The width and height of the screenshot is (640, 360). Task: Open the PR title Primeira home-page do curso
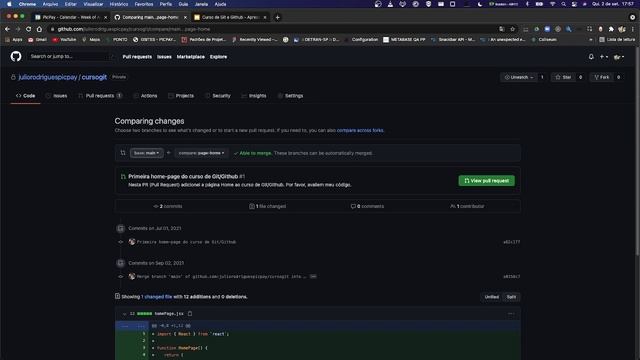tap(183, 176)
